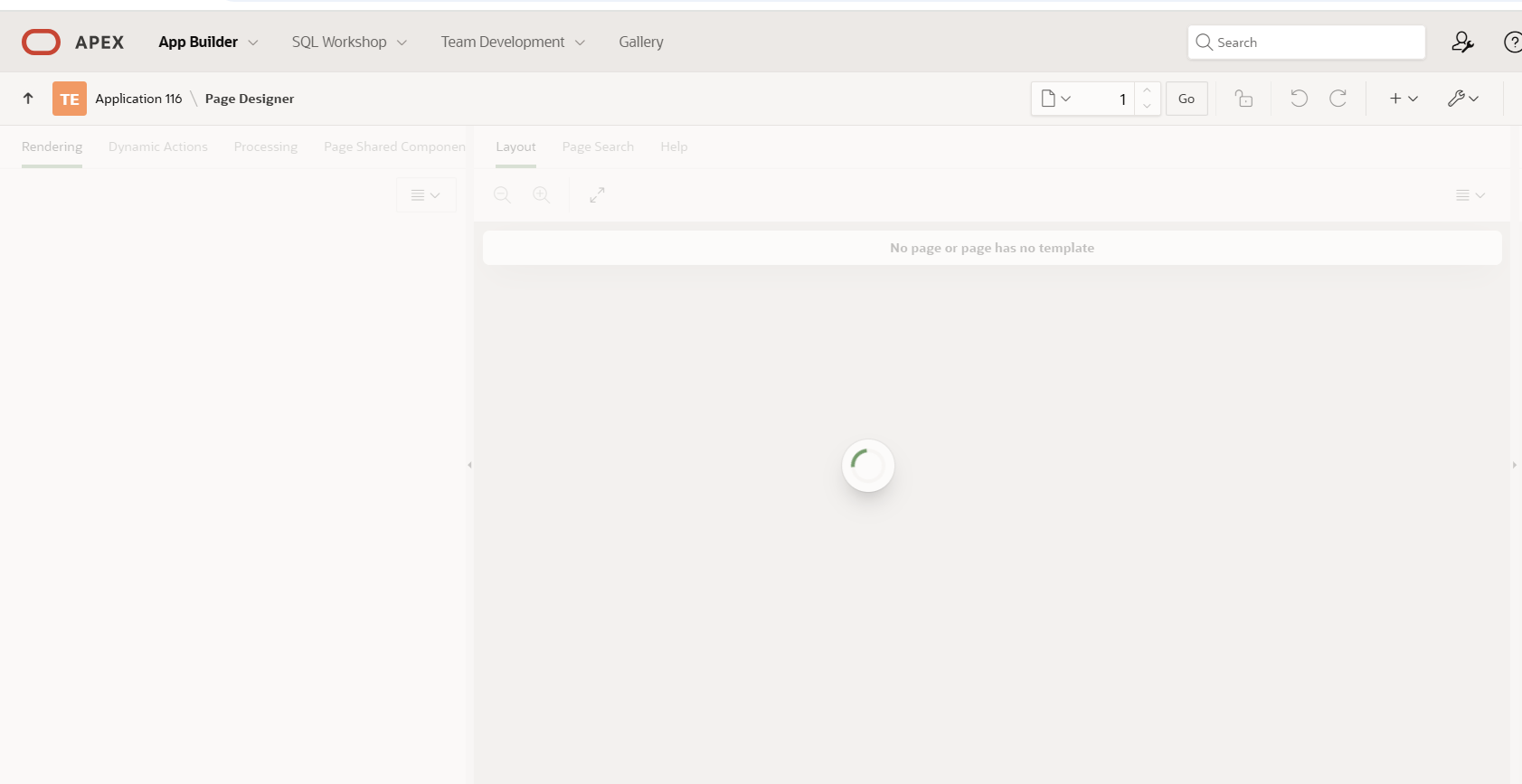Switch to the Layout tab
1522x784 pixels.
click(x=515, y=146)
